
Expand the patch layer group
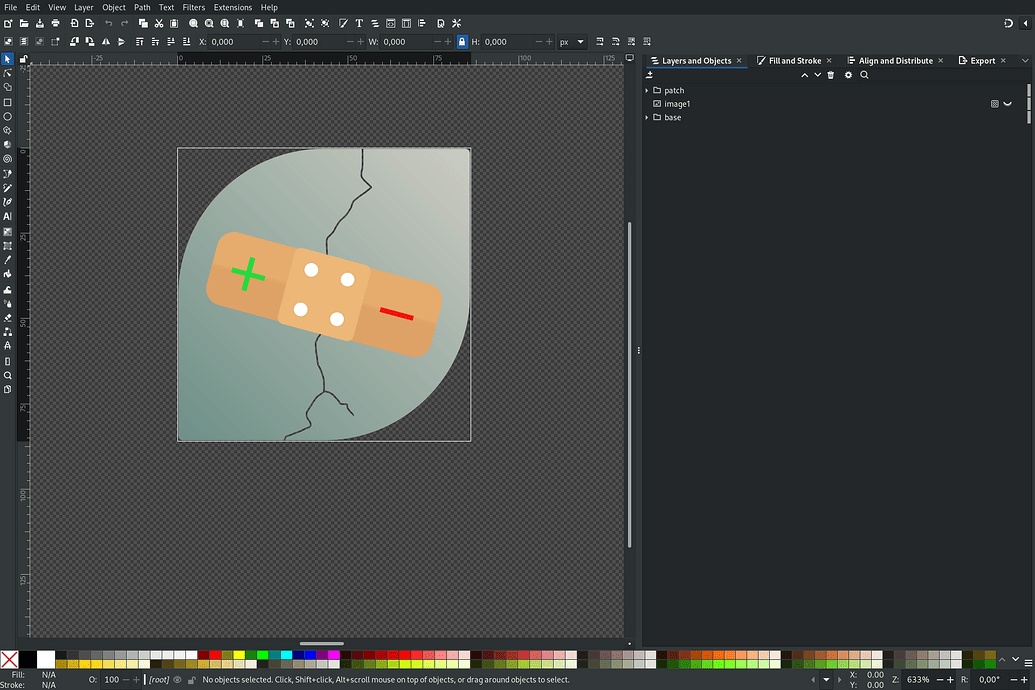pos(647,91)
